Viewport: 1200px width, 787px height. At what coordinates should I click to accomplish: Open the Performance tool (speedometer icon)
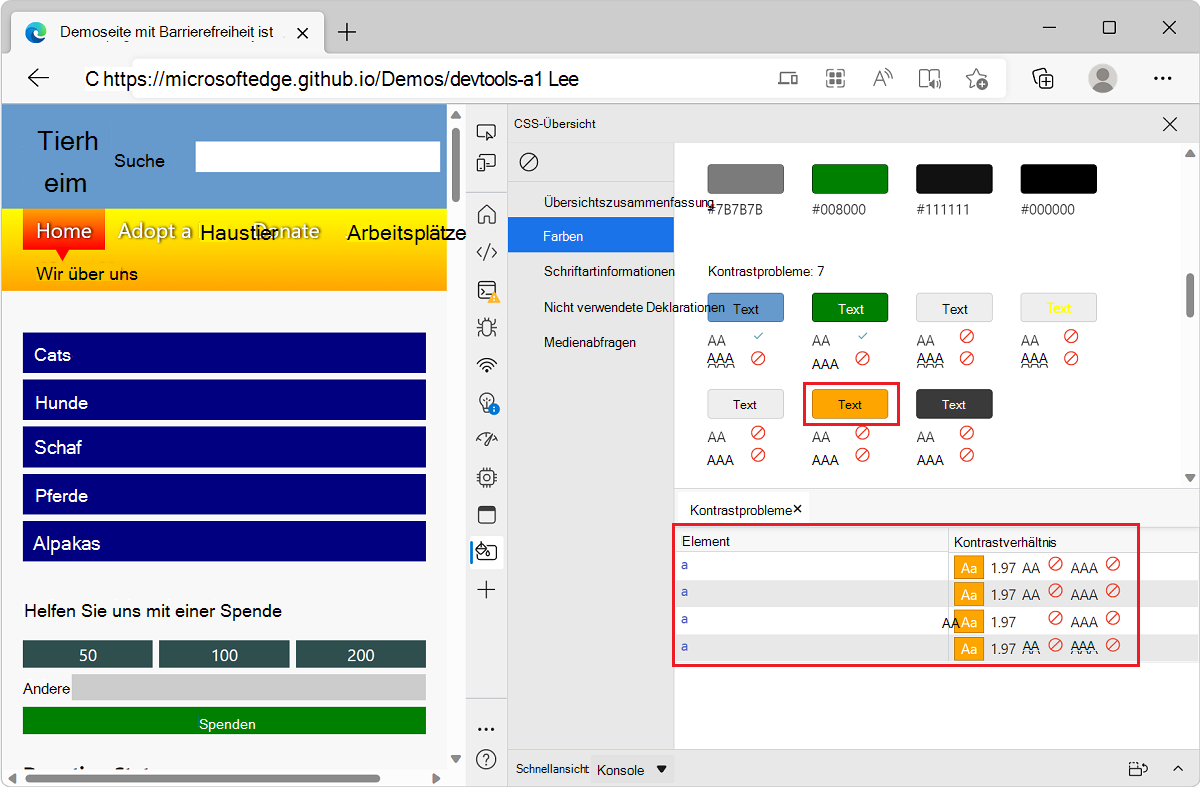pyautogui.click(x=486, y=439)
